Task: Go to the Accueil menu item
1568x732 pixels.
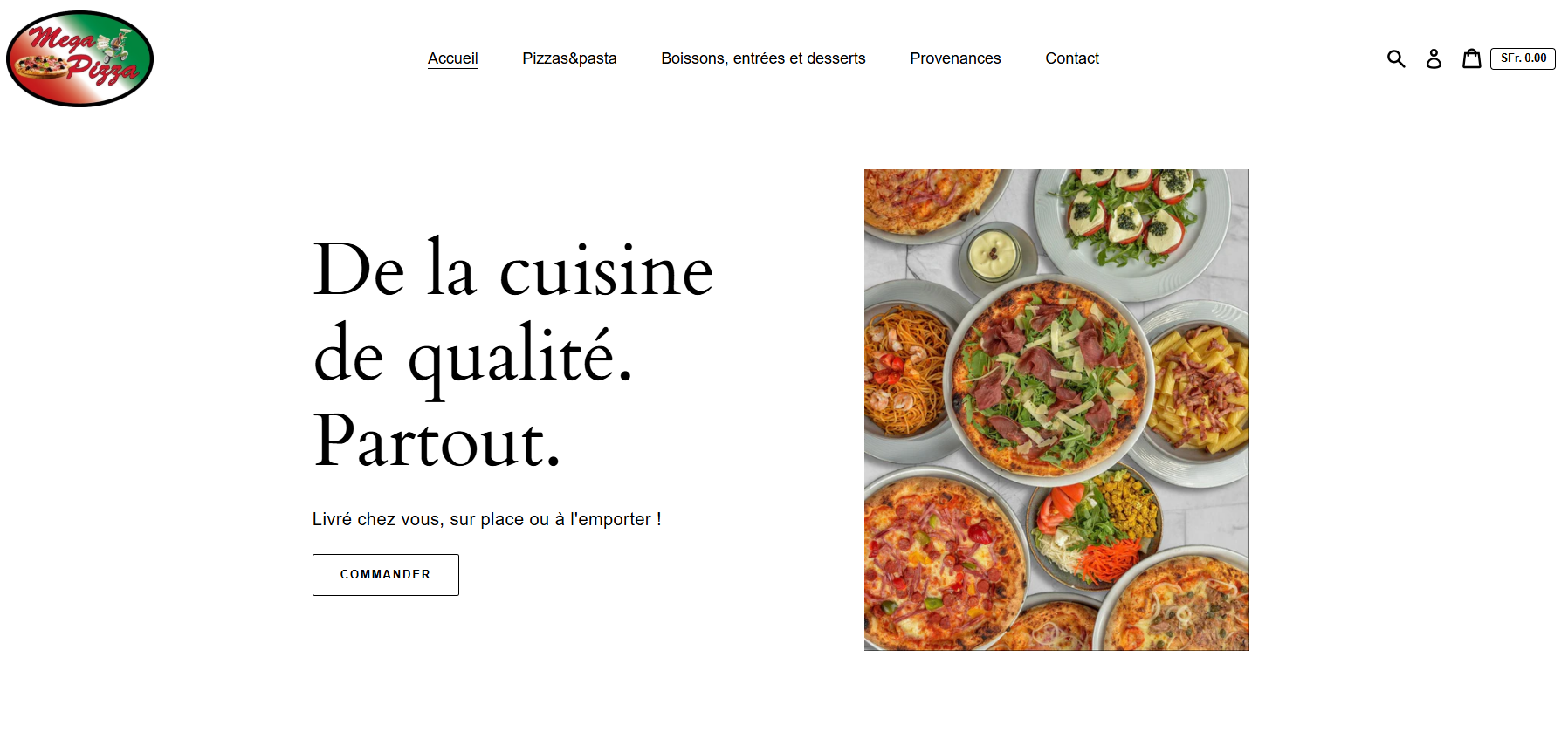Action: pyautogui.click(x=453, y=58)
